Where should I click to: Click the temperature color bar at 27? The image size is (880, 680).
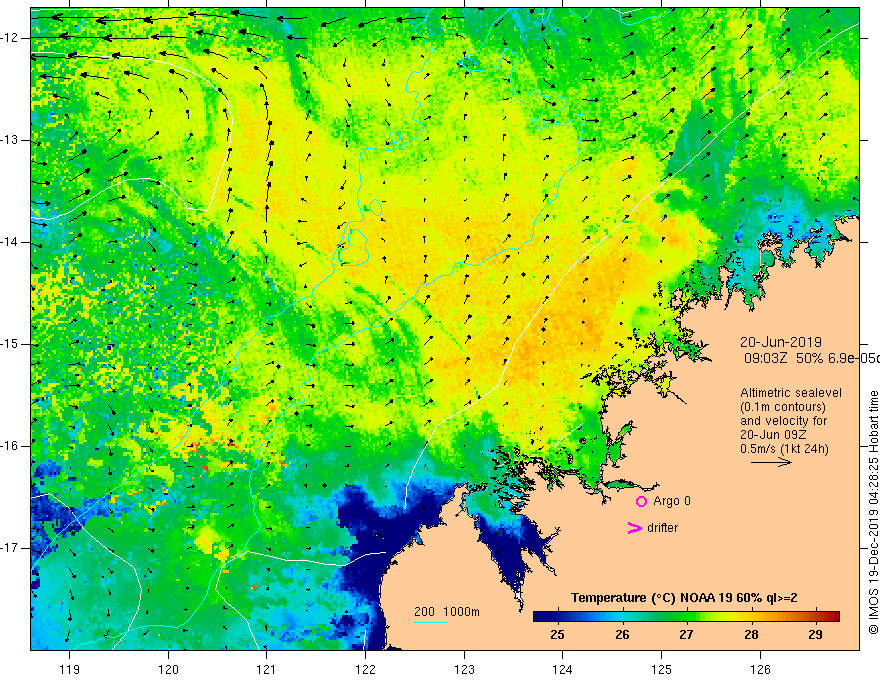(x=686, y=617)
